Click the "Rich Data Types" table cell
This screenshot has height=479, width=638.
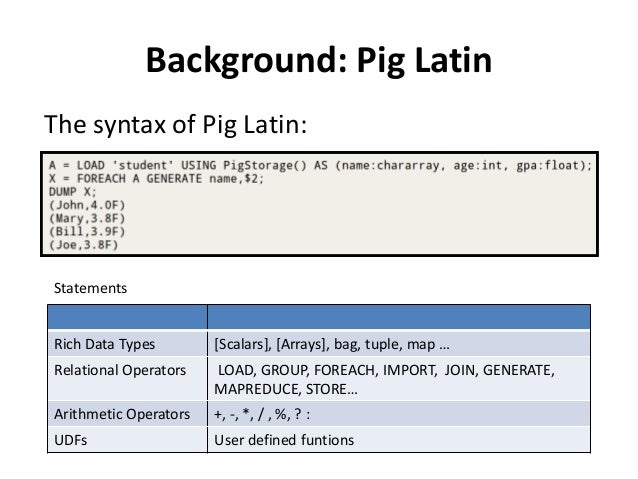point(127,344)
